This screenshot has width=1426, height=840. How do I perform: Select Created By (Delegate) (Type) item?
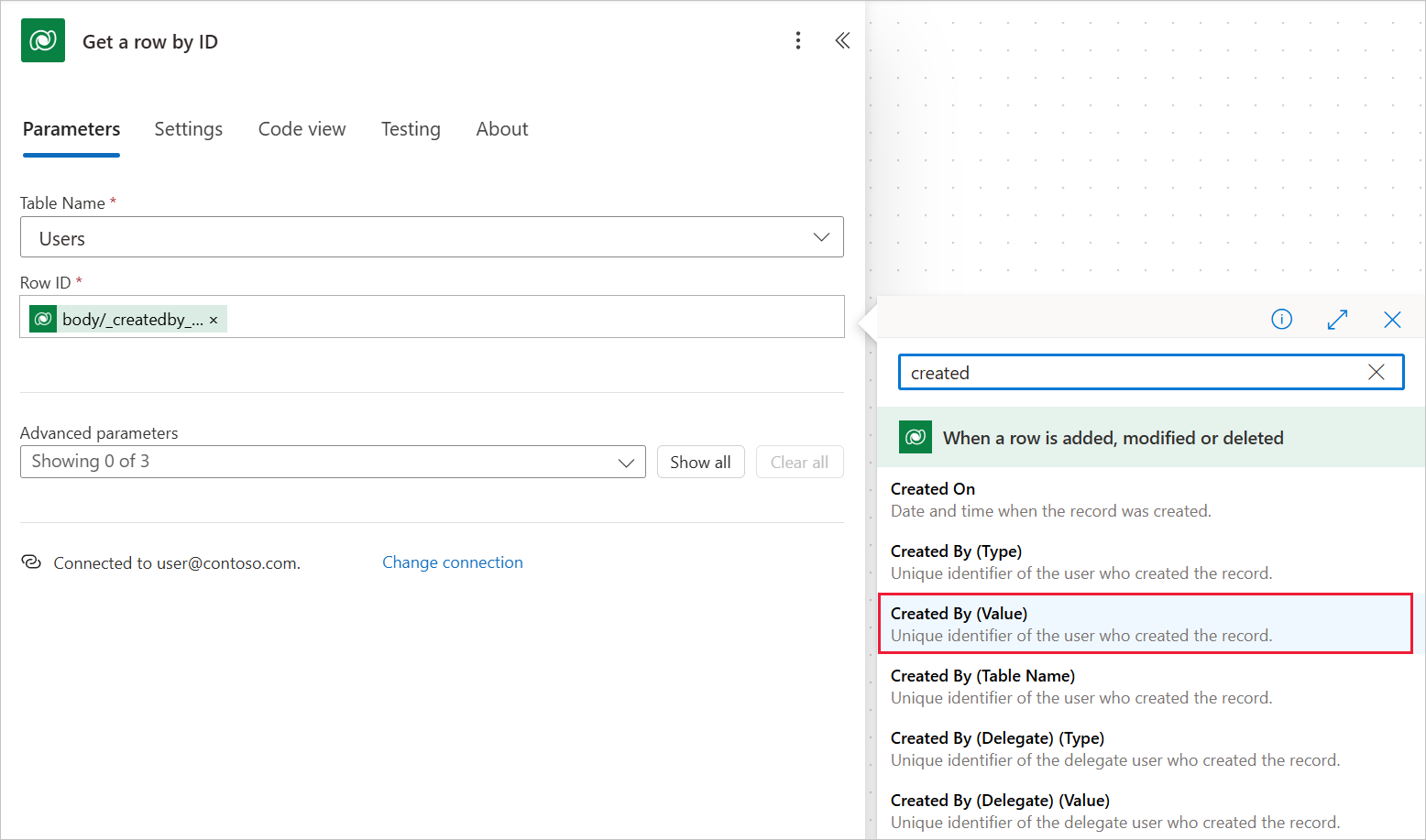coord(1146,749)
